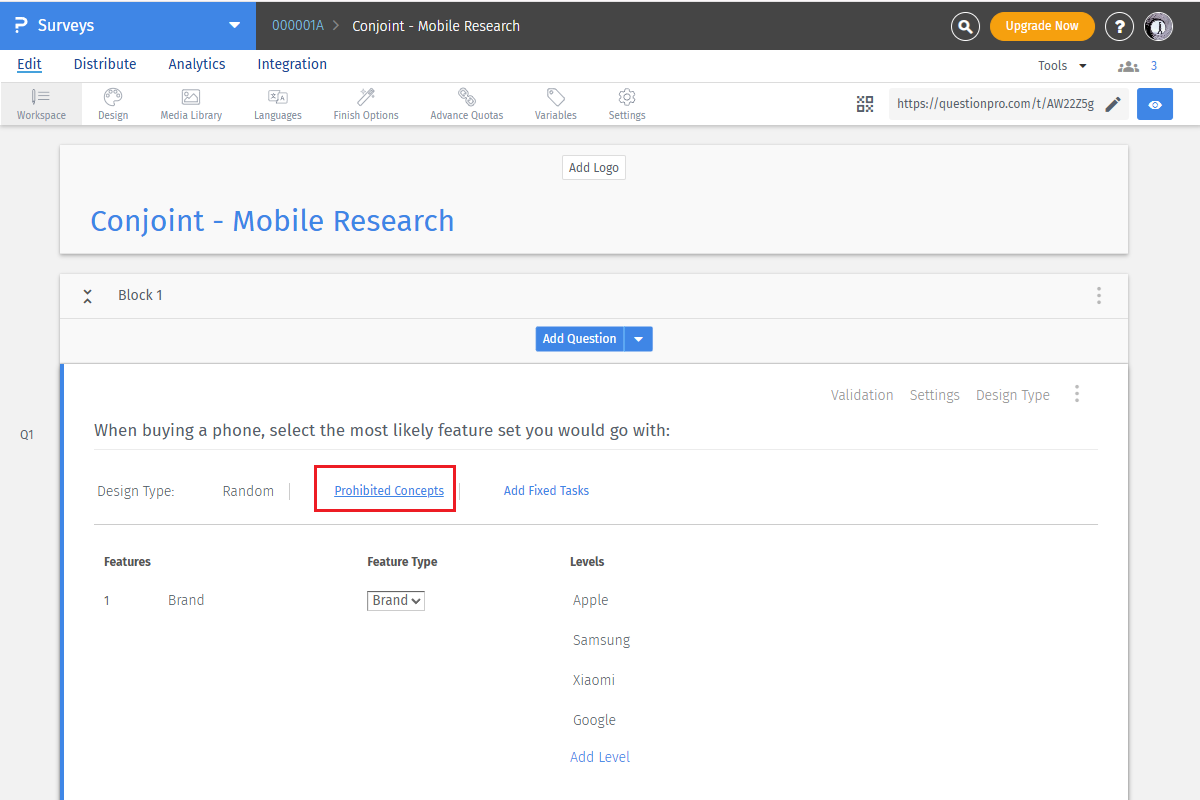
Task: Expand Add Question dropdown arrow
Action: click(x=639, y=339)
